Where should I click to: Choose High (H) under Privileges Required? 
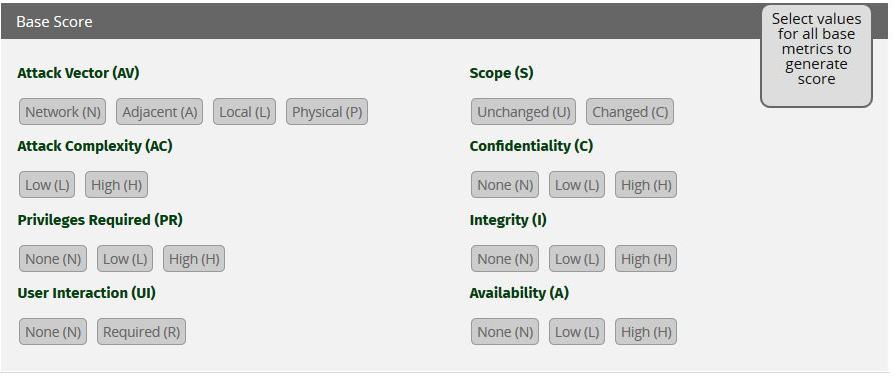click(x=194, y=259)
